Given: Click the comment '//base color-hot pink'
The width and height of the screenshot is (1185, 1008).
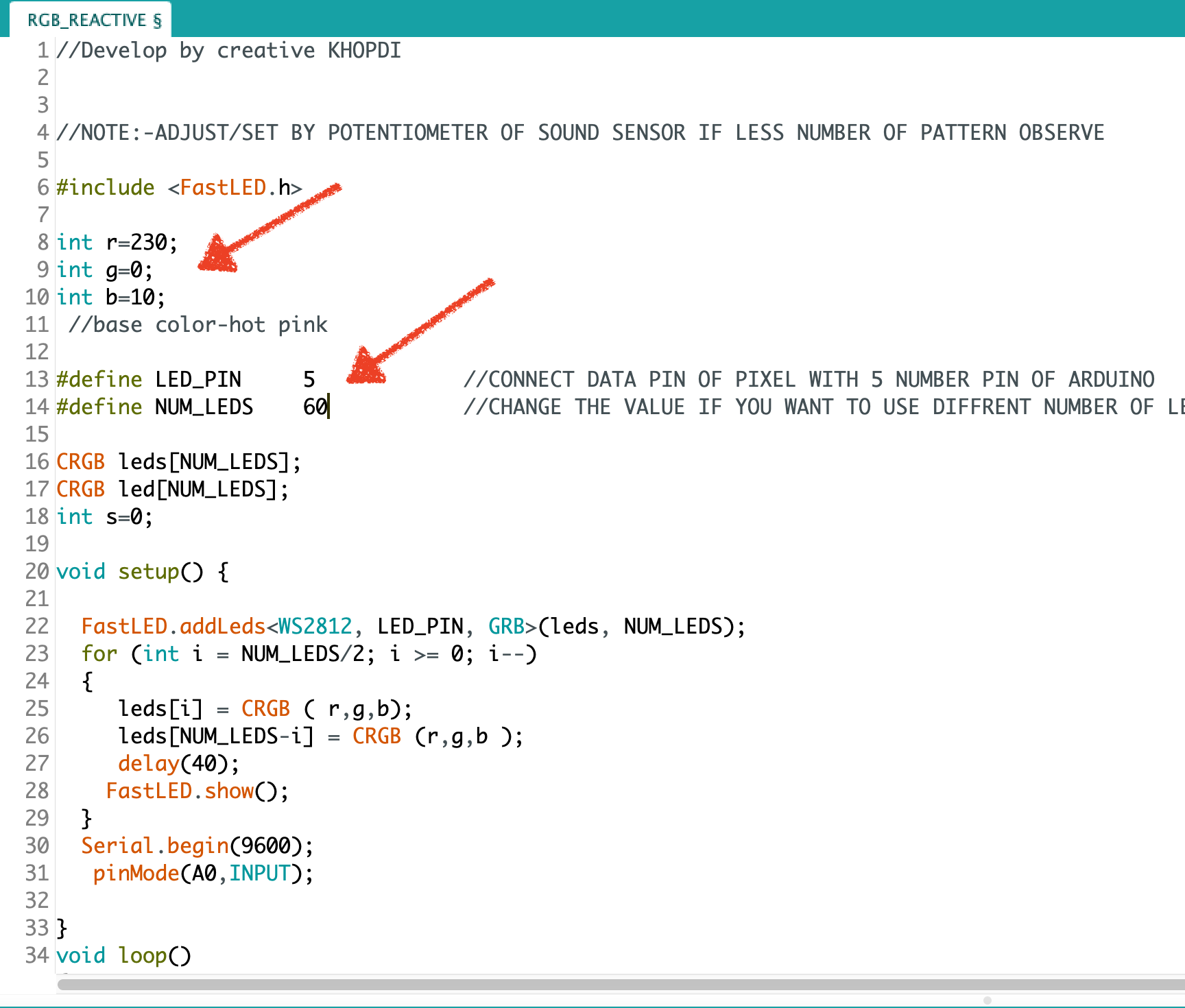Looking at the screenshot, I should 198,325.
